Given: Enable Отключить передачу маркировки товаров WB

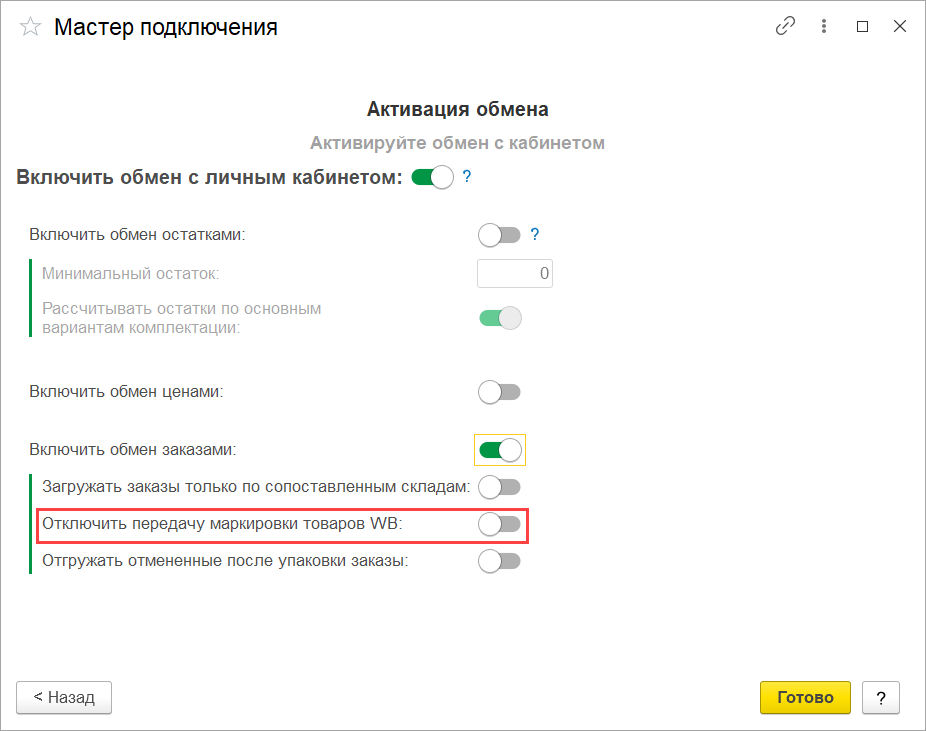Looking at the screenshot, I should 500,524.
